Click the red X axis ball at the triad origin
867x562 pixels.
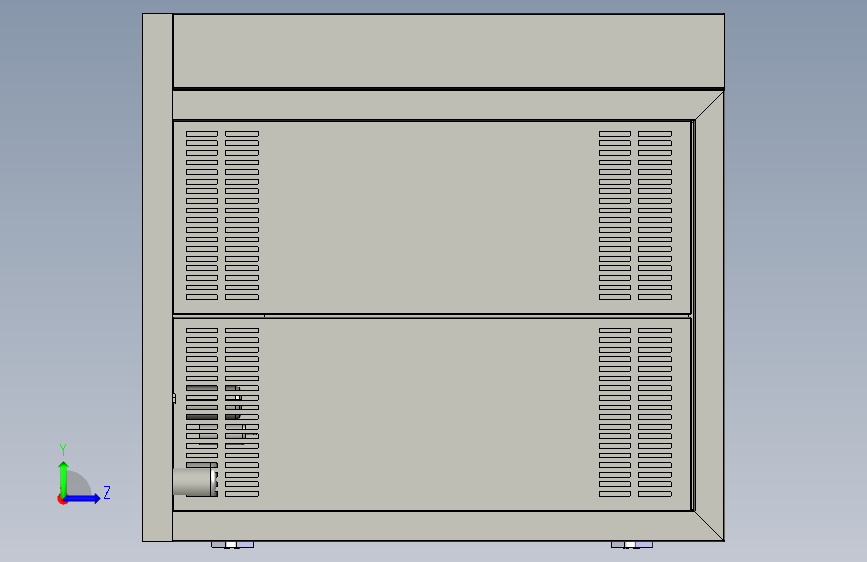pyautogui.click(x=62, y=500)
